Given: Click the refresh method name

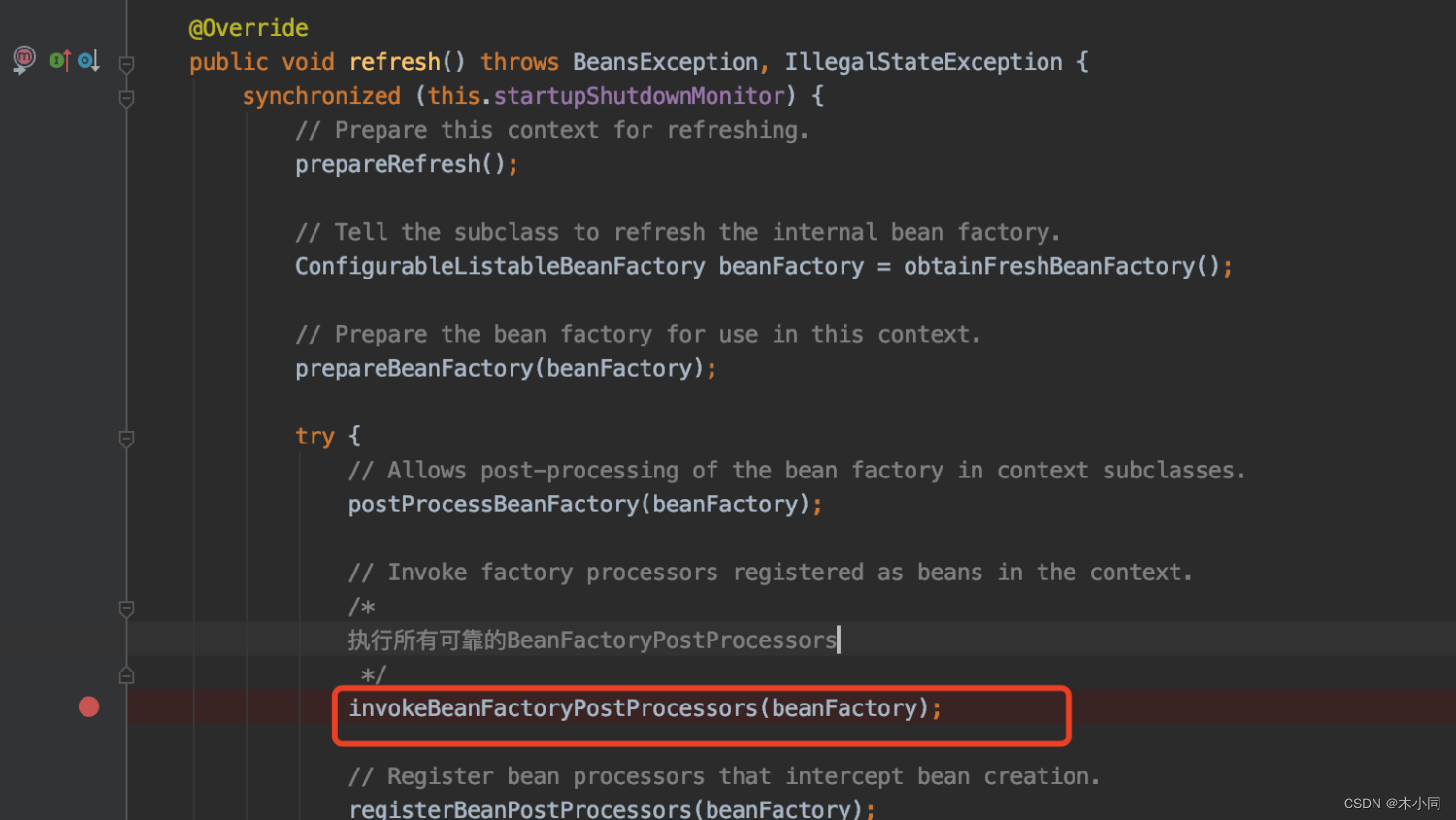Looking at the screenshot, I should pos(395,62).
